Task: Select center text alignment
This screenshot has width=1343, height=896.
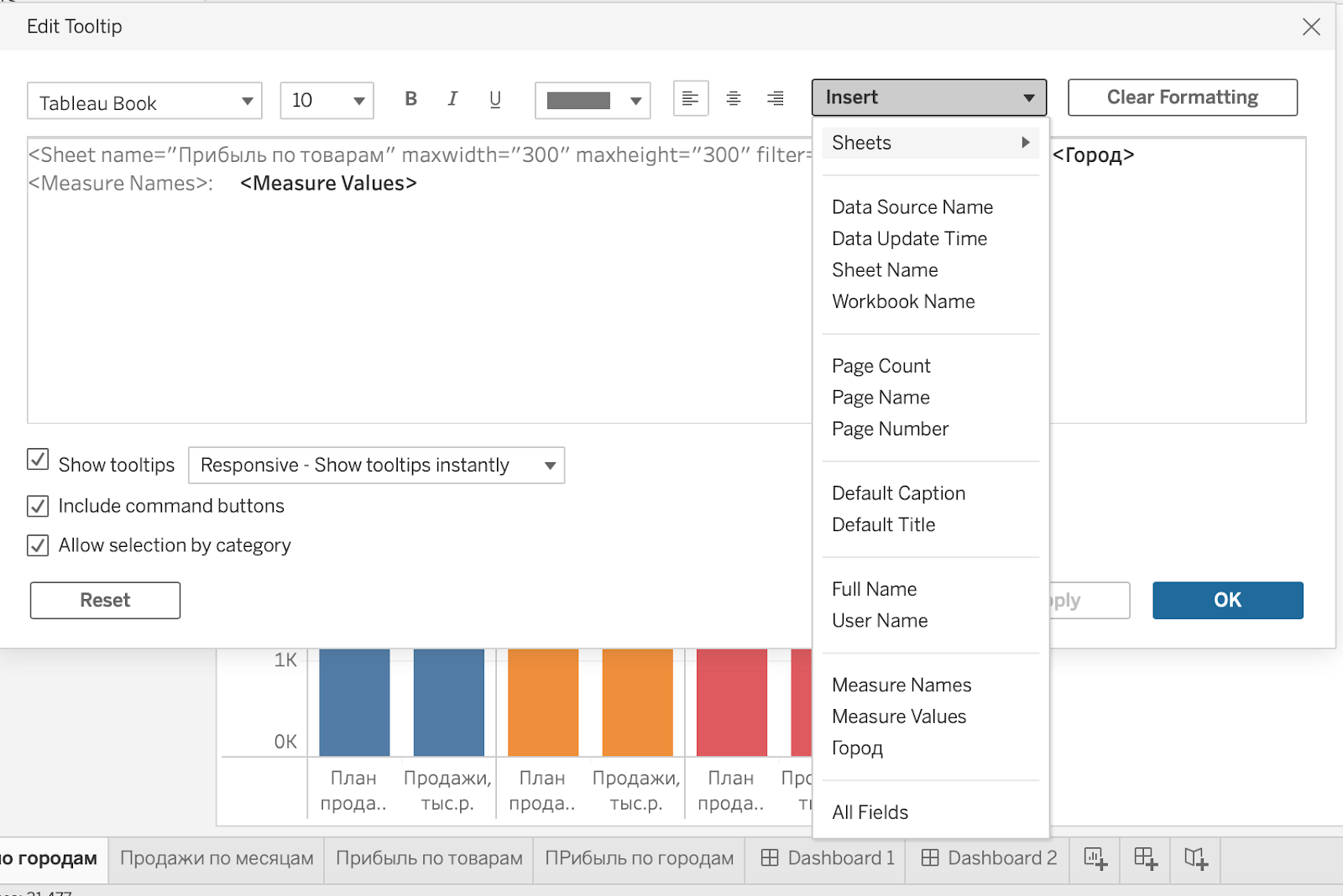Action: [x=733, y=98]
